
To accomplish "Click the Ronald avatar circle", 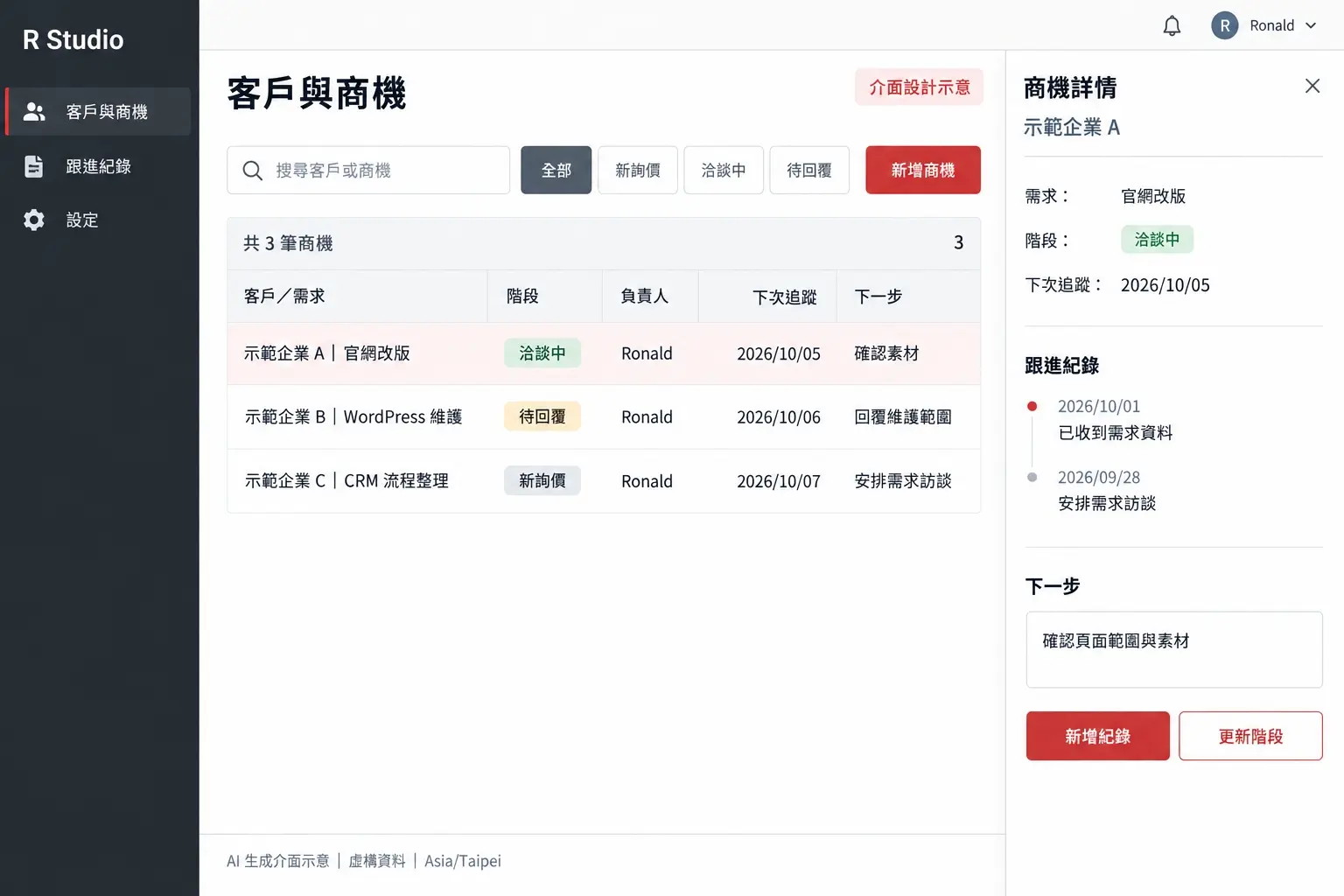I will [x=1225, y=26].
